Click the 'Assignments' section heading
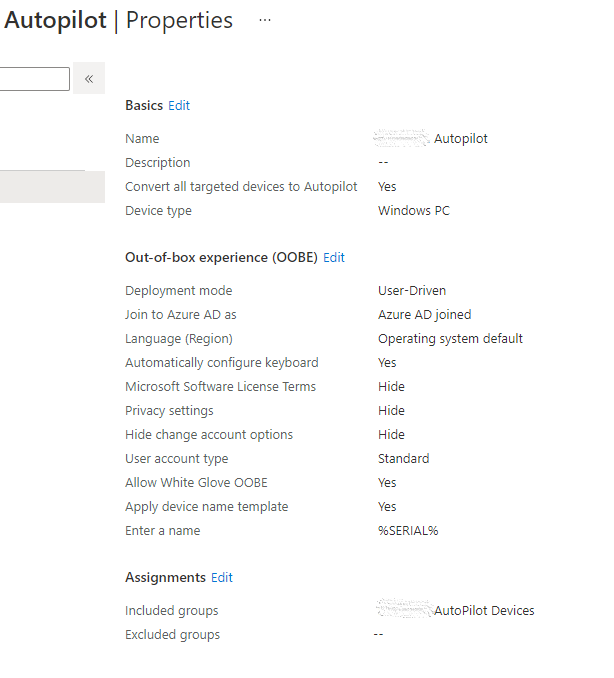This screenshot has height=678, width=614. click(x=165, y=578)
